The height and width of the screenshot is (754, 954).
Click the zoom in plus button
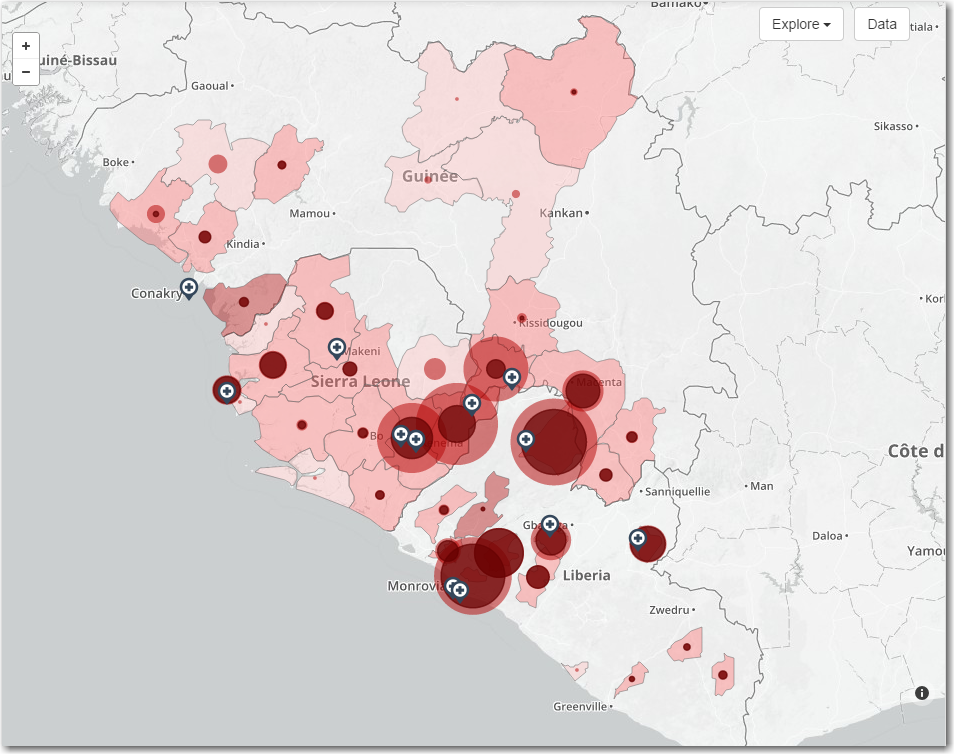pos(26,45)
